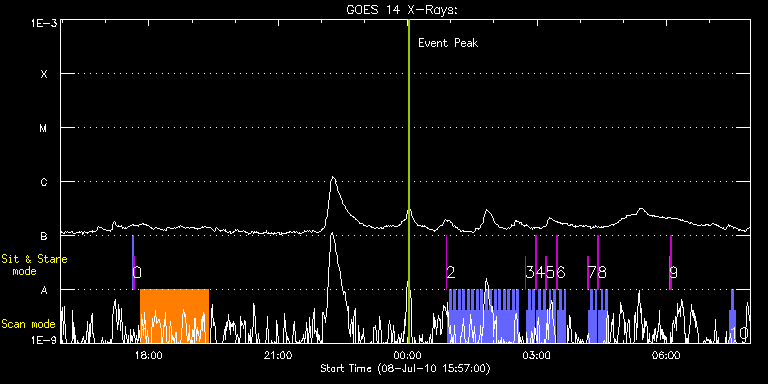This screenshot has width=768, height=384.
Task: Select the orange scan-mode observation block
Action: [174, 316]
